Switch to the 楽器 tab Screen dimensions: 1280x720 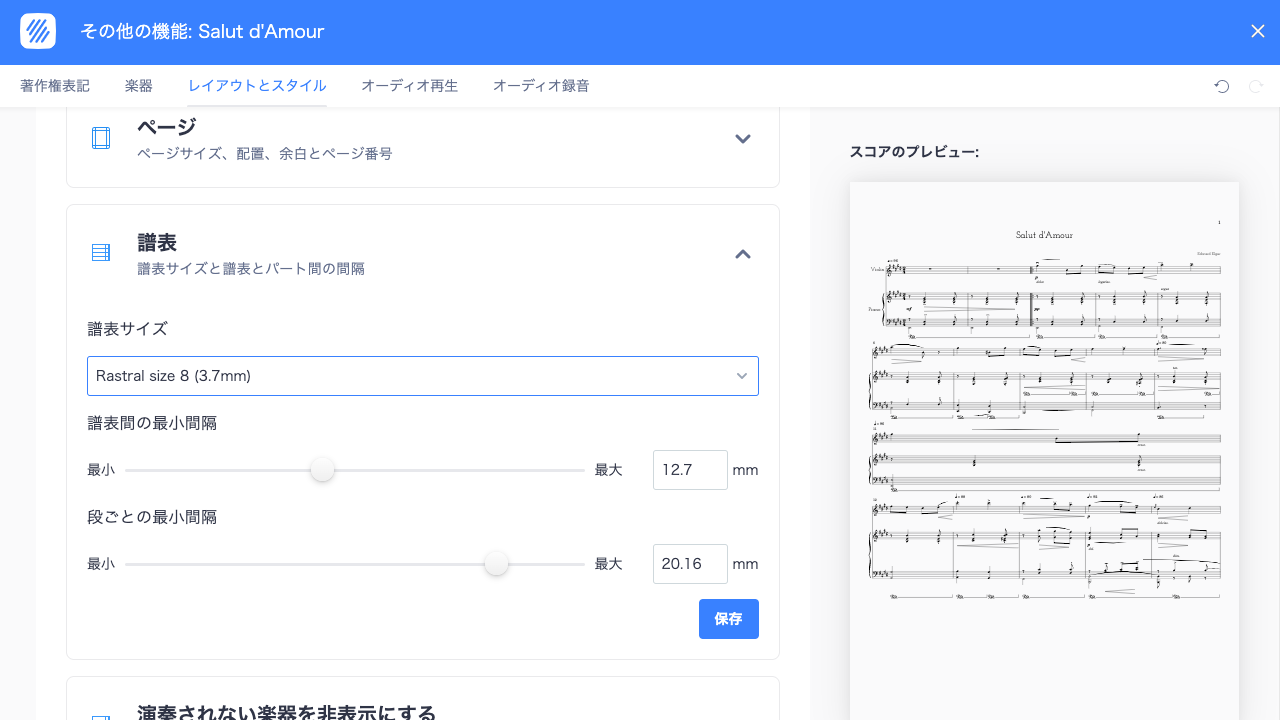[x=139, y=86]
